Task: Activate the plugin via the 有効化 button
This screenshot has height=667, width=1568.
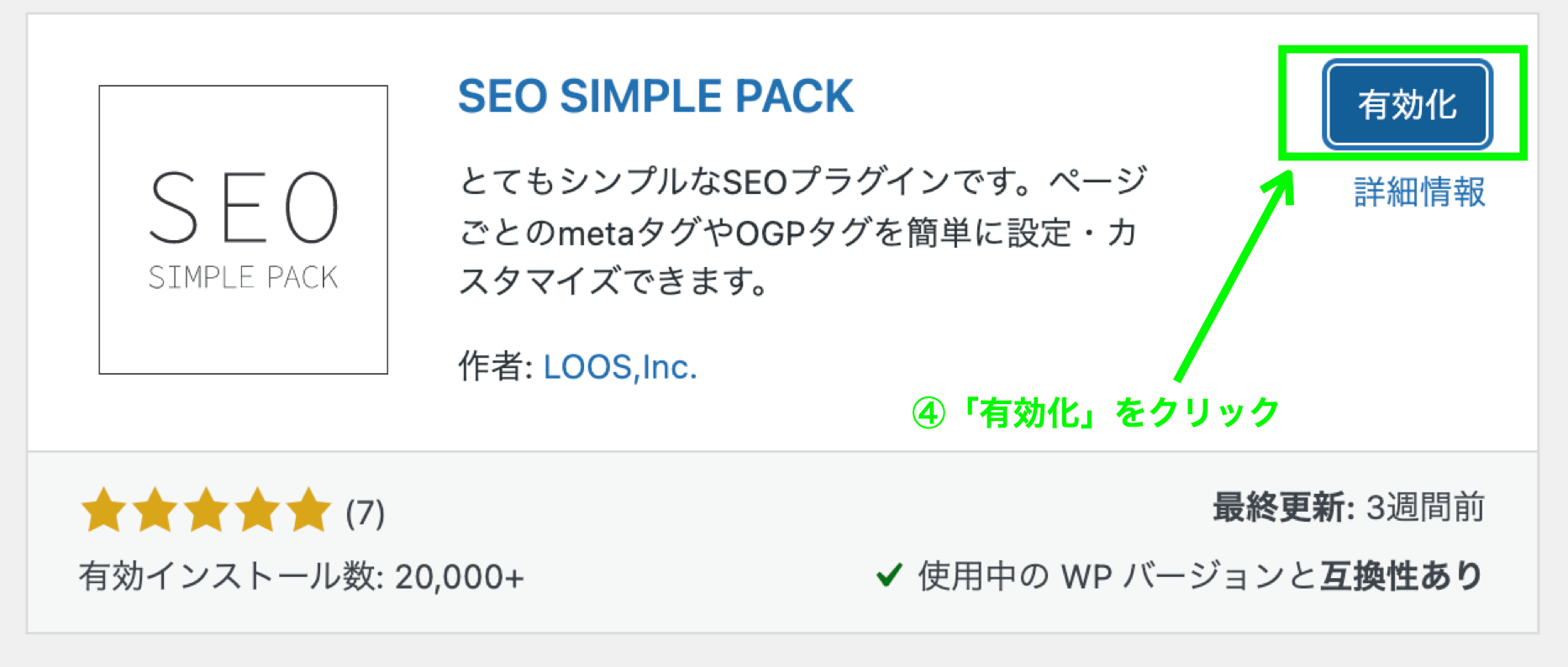Action: point(1407,104)
